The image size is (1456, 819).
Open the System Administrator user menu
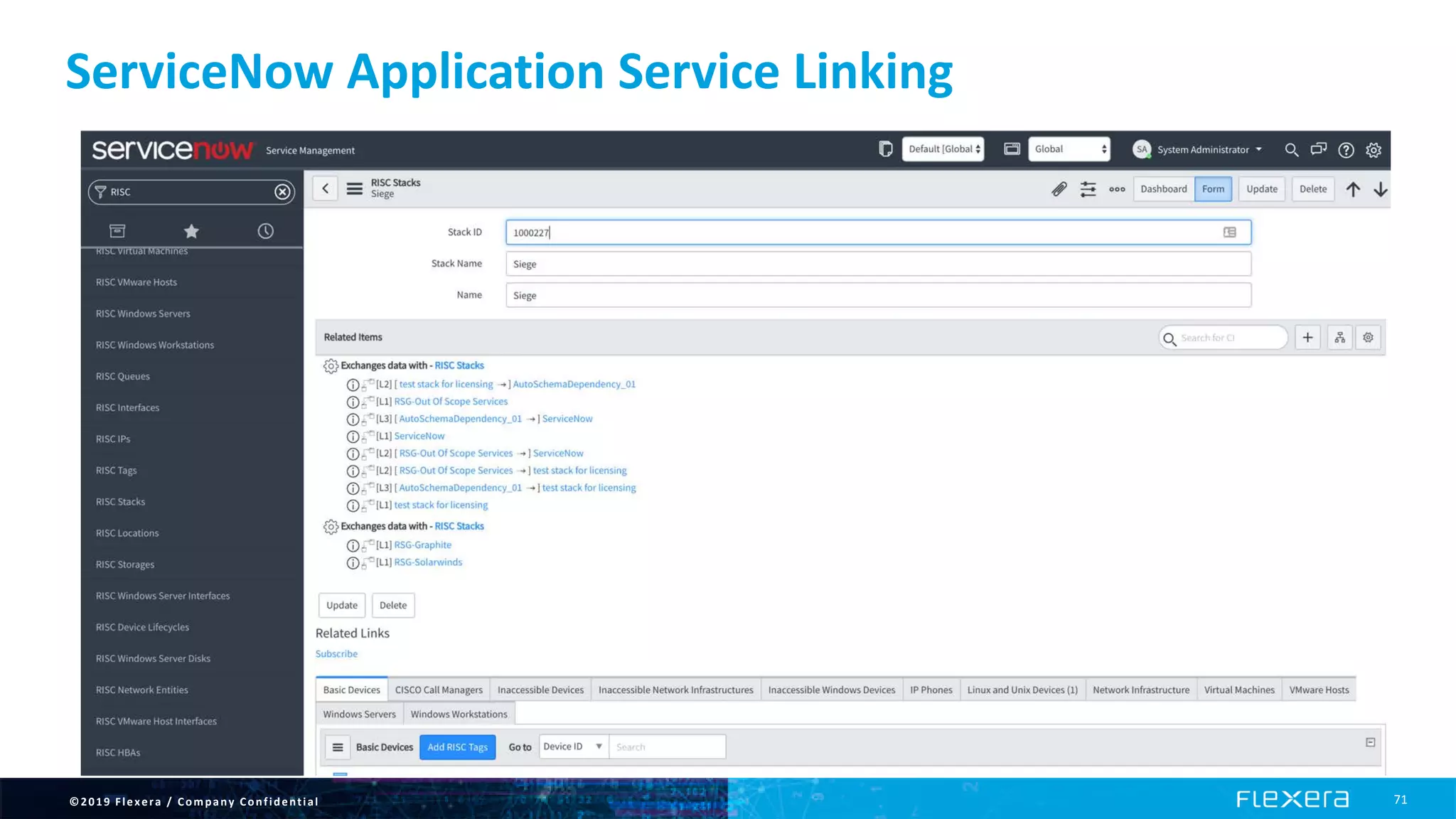(x=1198, y=149)
